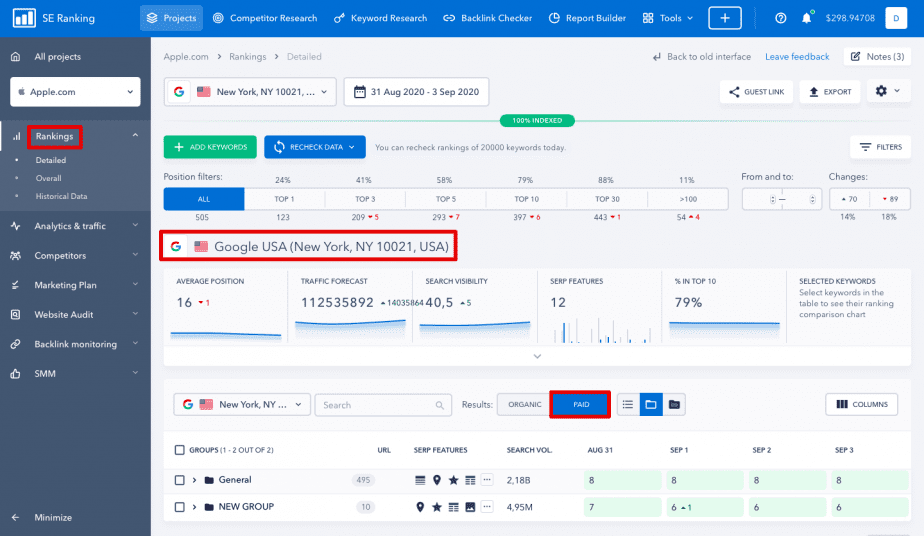This screenshot has height=536, width=924.
Task: Open Tools menu dropdown
Action: 668,18
